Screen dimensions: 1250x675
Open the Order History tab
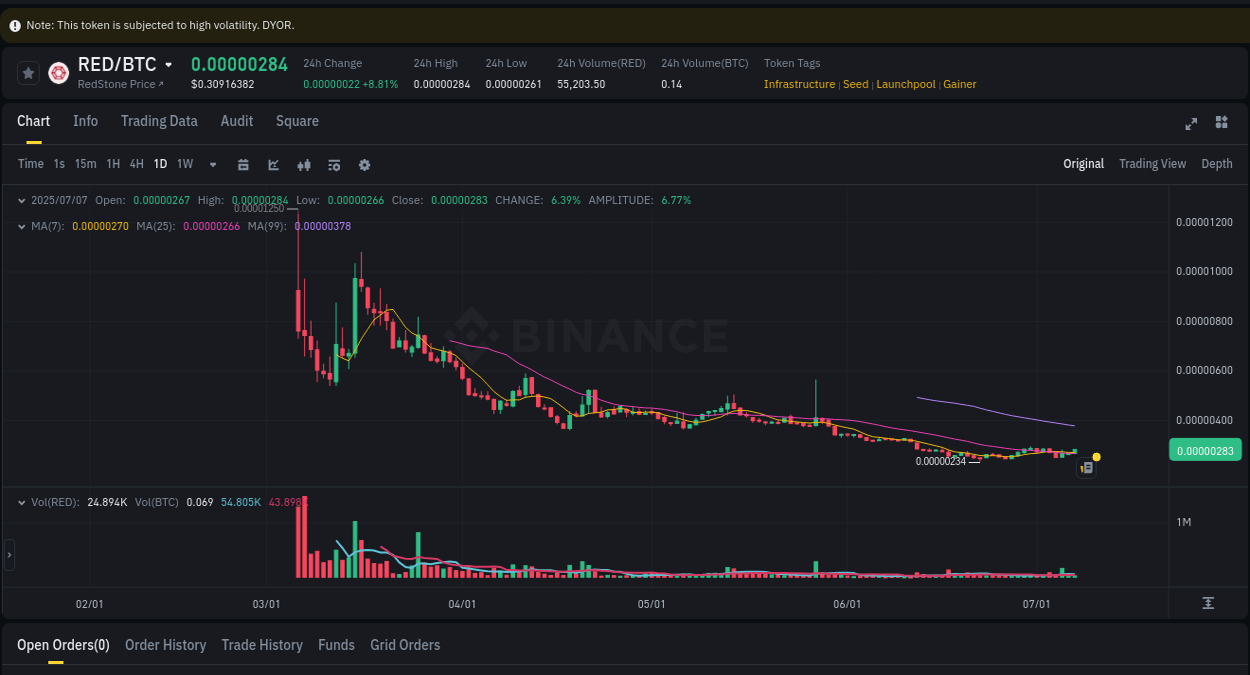(165, 645)
